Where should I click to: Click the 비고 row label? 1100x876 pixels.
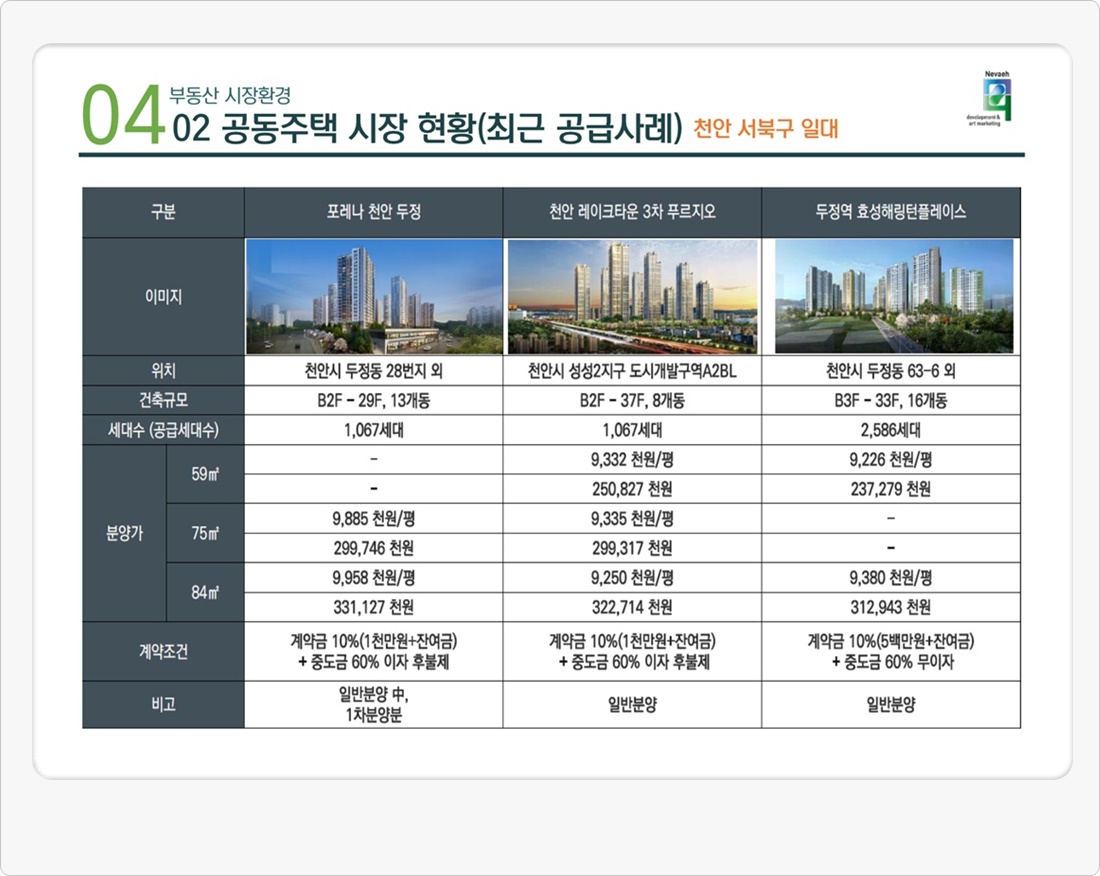point(163,704)
